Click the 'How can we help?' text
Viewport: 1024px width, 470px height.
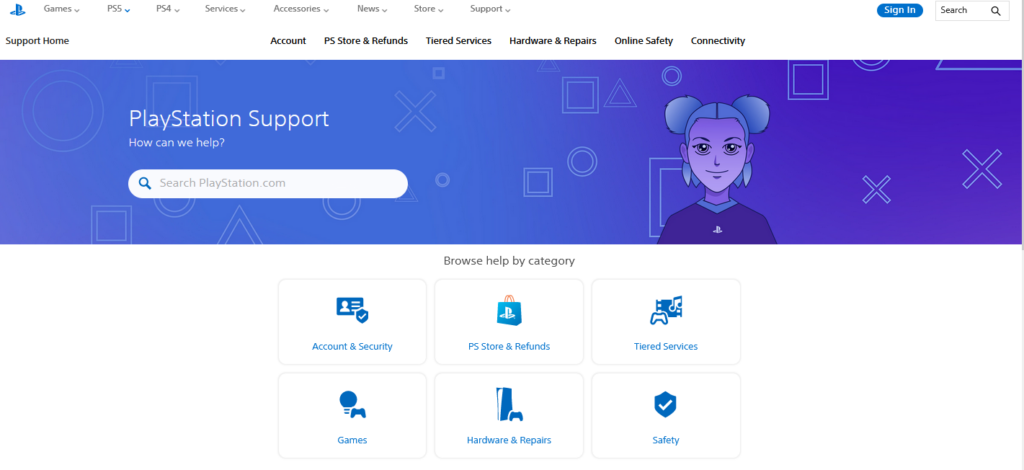[176, 142]
